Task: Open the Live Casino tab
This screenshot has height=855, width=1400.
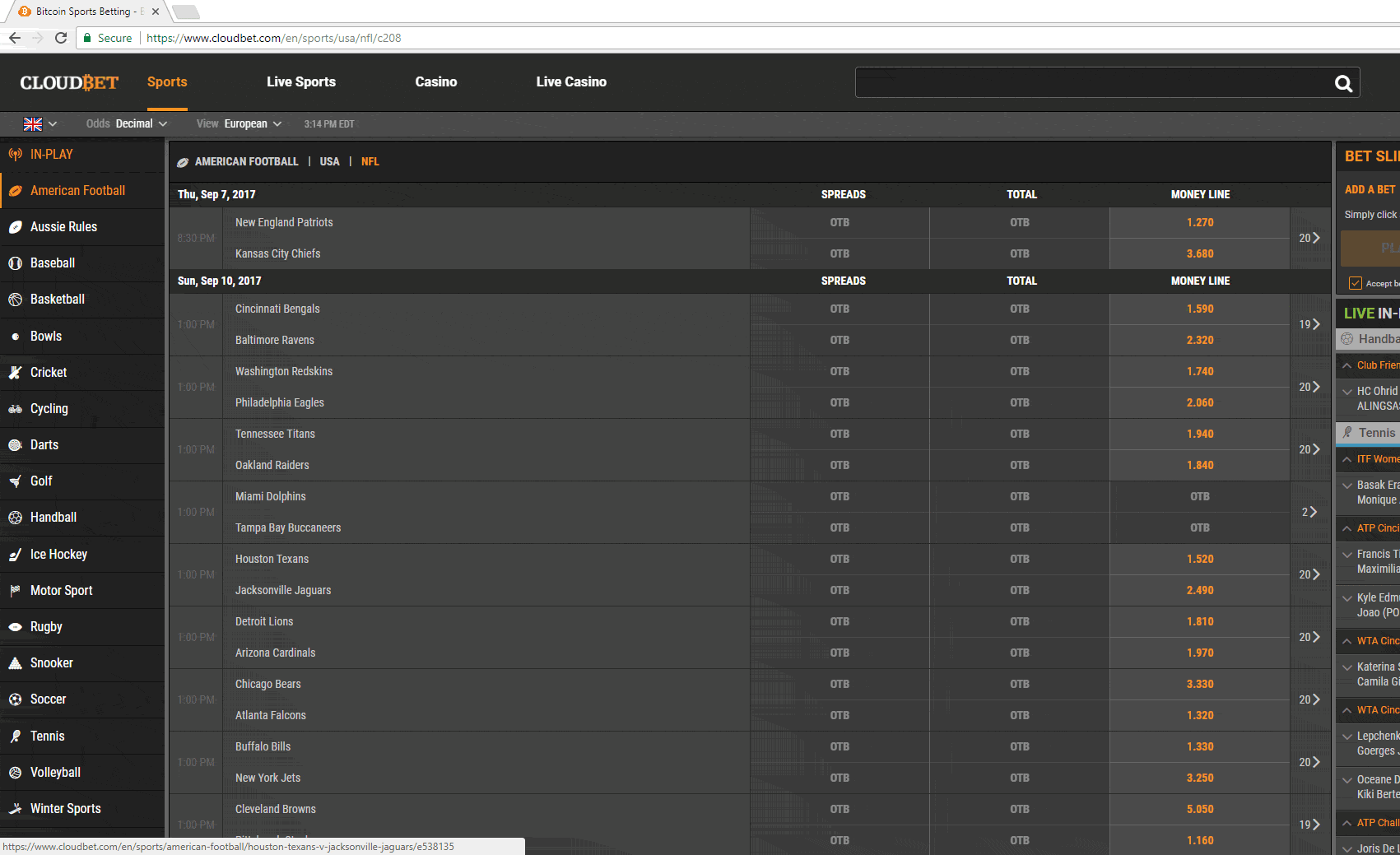Action: (x=571, y=82)
